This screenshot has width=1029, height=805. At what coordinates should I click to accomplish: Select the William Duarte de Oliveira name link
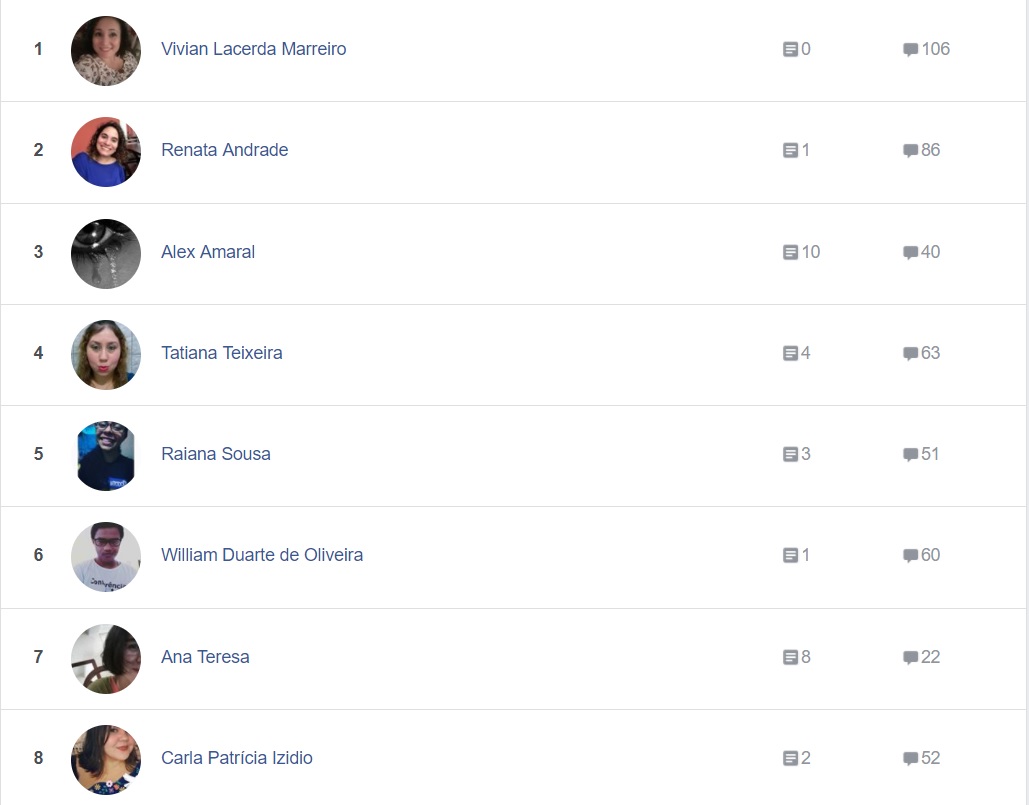tap(262, 555)
